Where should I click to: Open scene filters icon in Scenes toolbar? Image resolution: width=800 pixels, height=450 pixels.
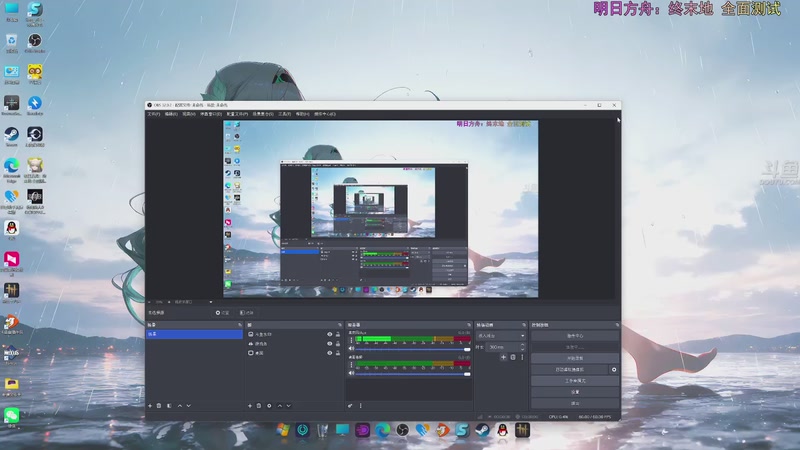169,406
